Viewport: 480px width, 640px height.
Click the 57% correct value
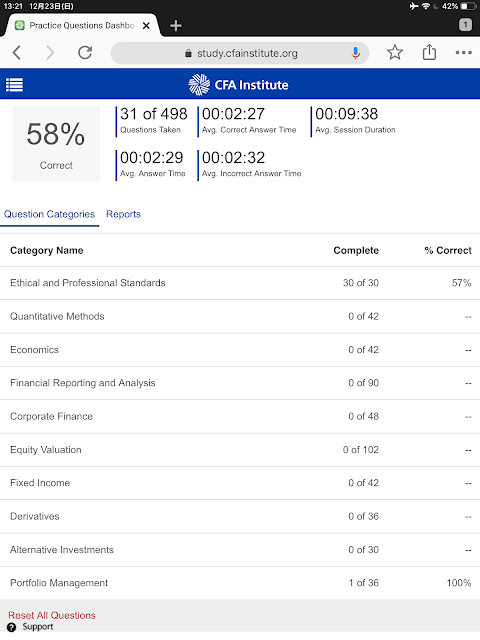(x=462, y=283)
